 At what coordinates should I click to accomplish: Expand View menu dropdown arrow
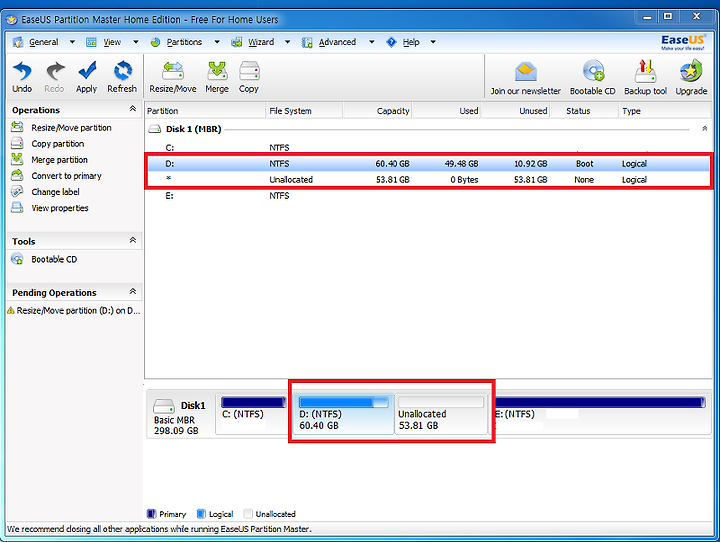click(x=135, y=42)
